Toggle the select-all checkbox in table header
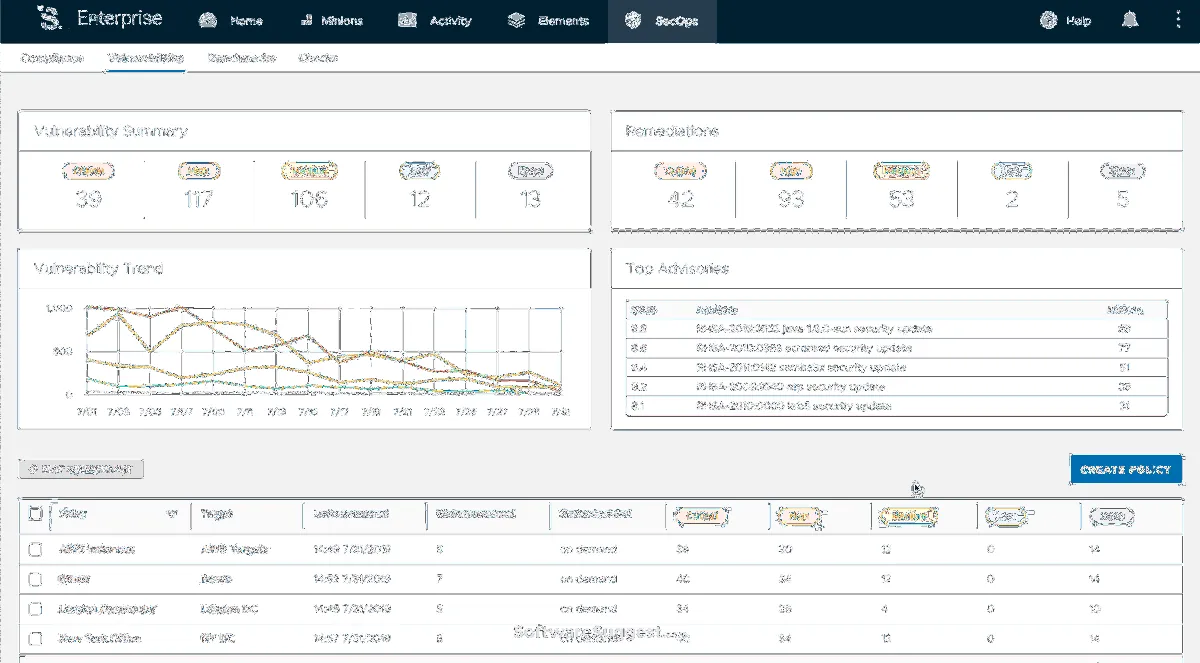1200x663 pixels. click(35, 514)
